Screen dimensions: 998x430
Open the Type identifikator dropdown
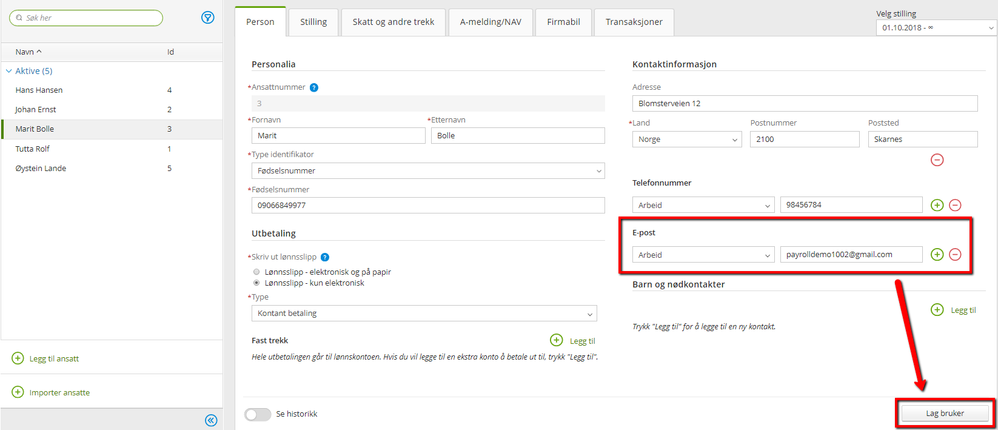tap(428, 171)
